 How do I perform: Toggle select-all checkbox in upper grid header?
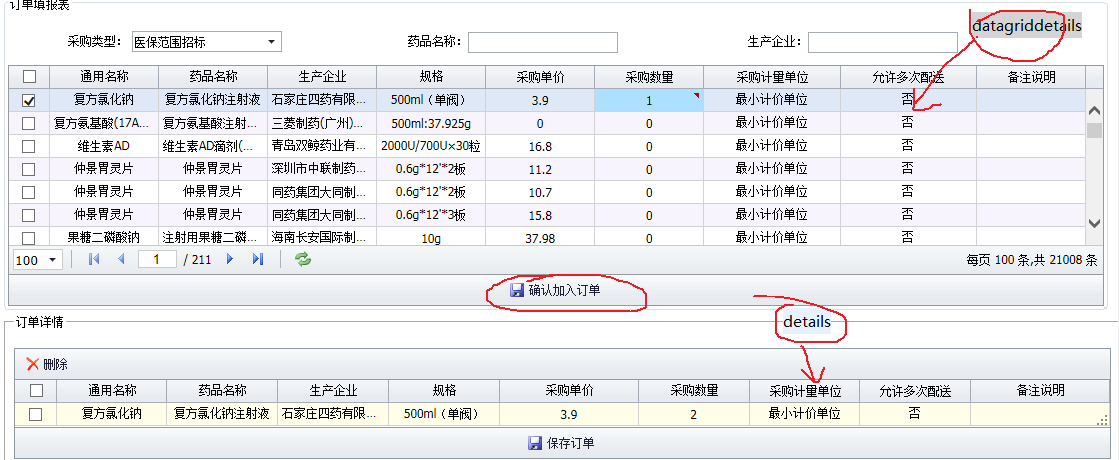(x=29, y=77)
